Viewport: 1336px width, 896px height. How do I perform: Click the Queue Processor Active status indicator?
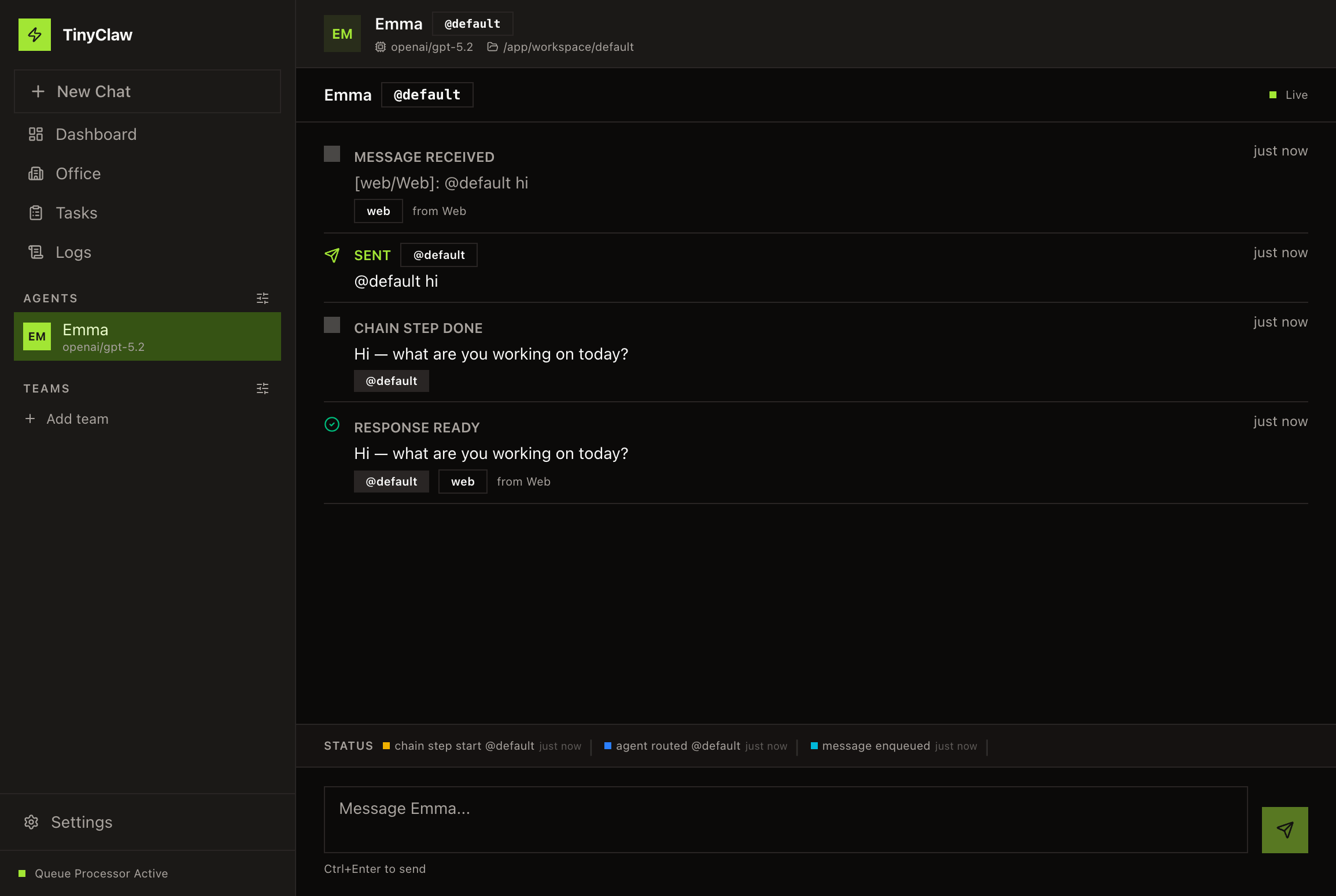click(22, 873)
